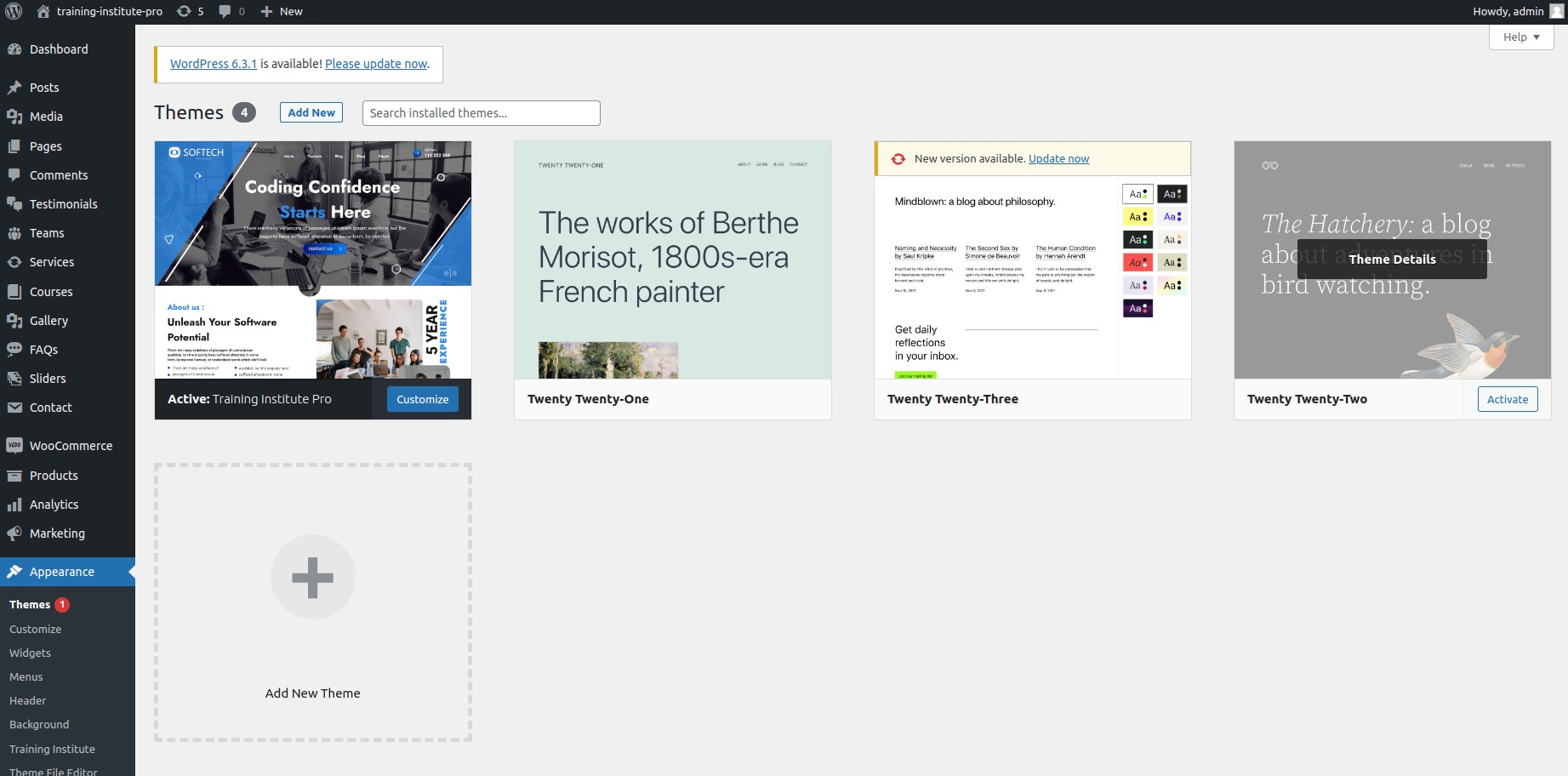Click Customize button on active theme
The width and height of the screenshot is (1568, 776).
pos(423,399)
